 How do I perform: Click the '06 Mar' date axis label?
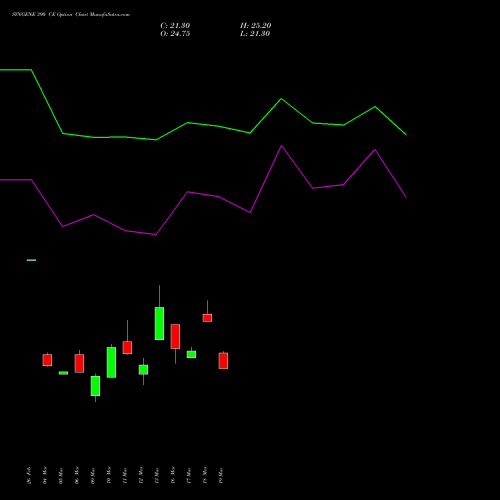[x=77, y=475]
